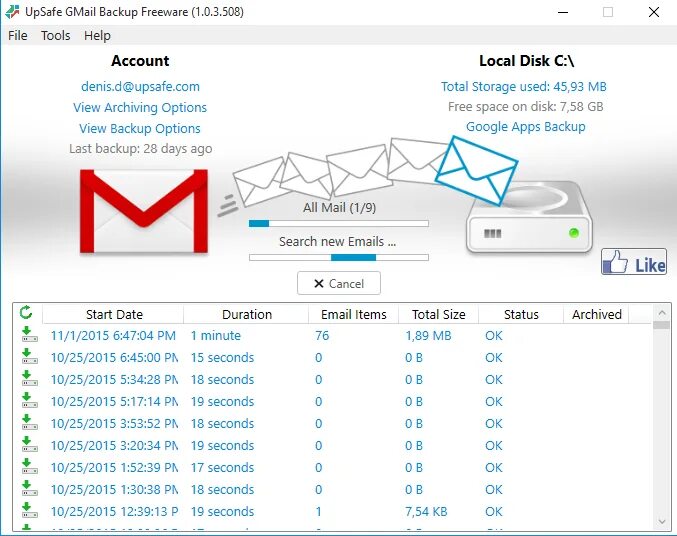Click 'Free space on disk: 7,58 GB' text
The width and height of the screenshot is (677, 536).
coord(525,107)
